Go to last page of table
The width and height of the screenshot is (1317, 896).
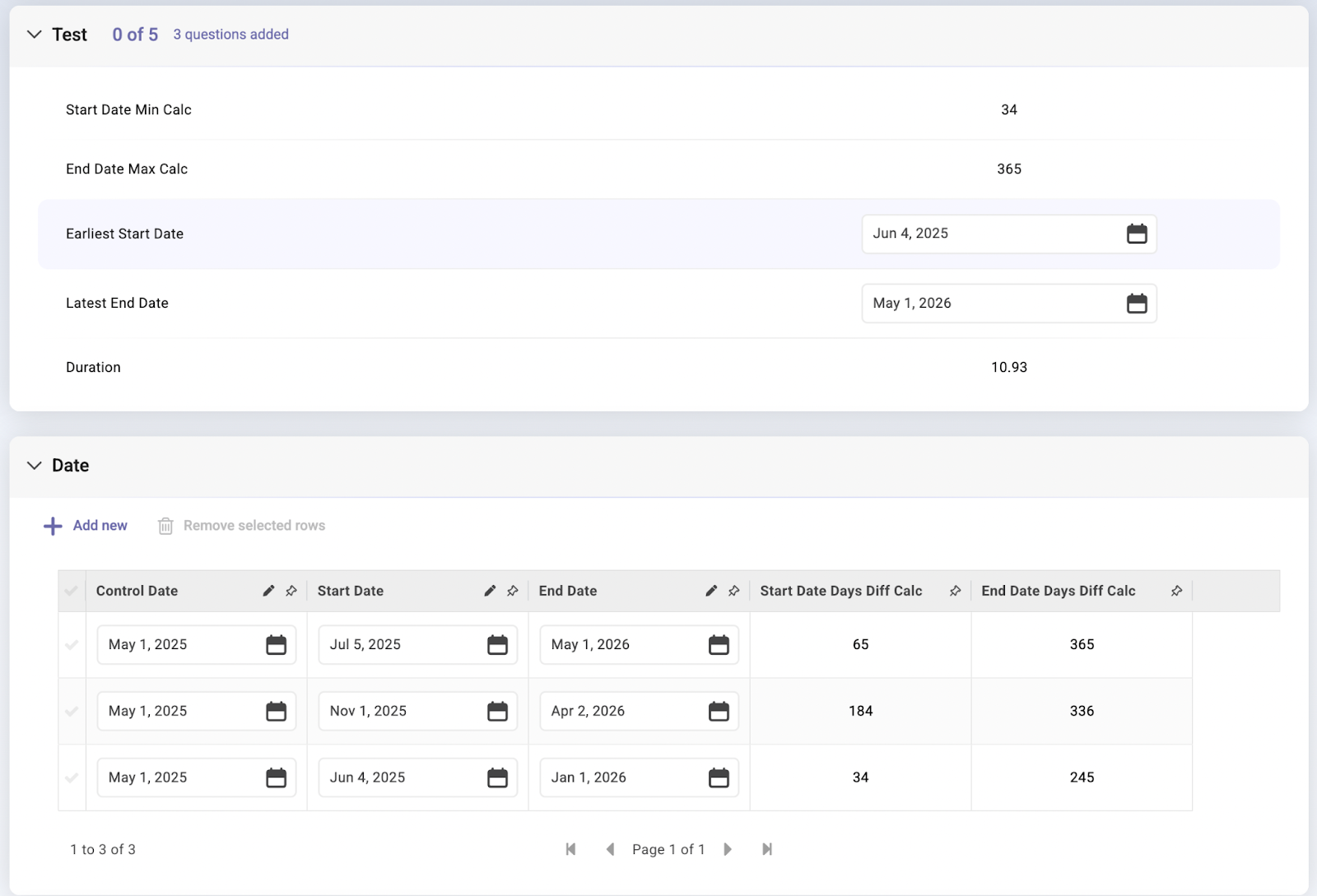[x=767, y=849]
